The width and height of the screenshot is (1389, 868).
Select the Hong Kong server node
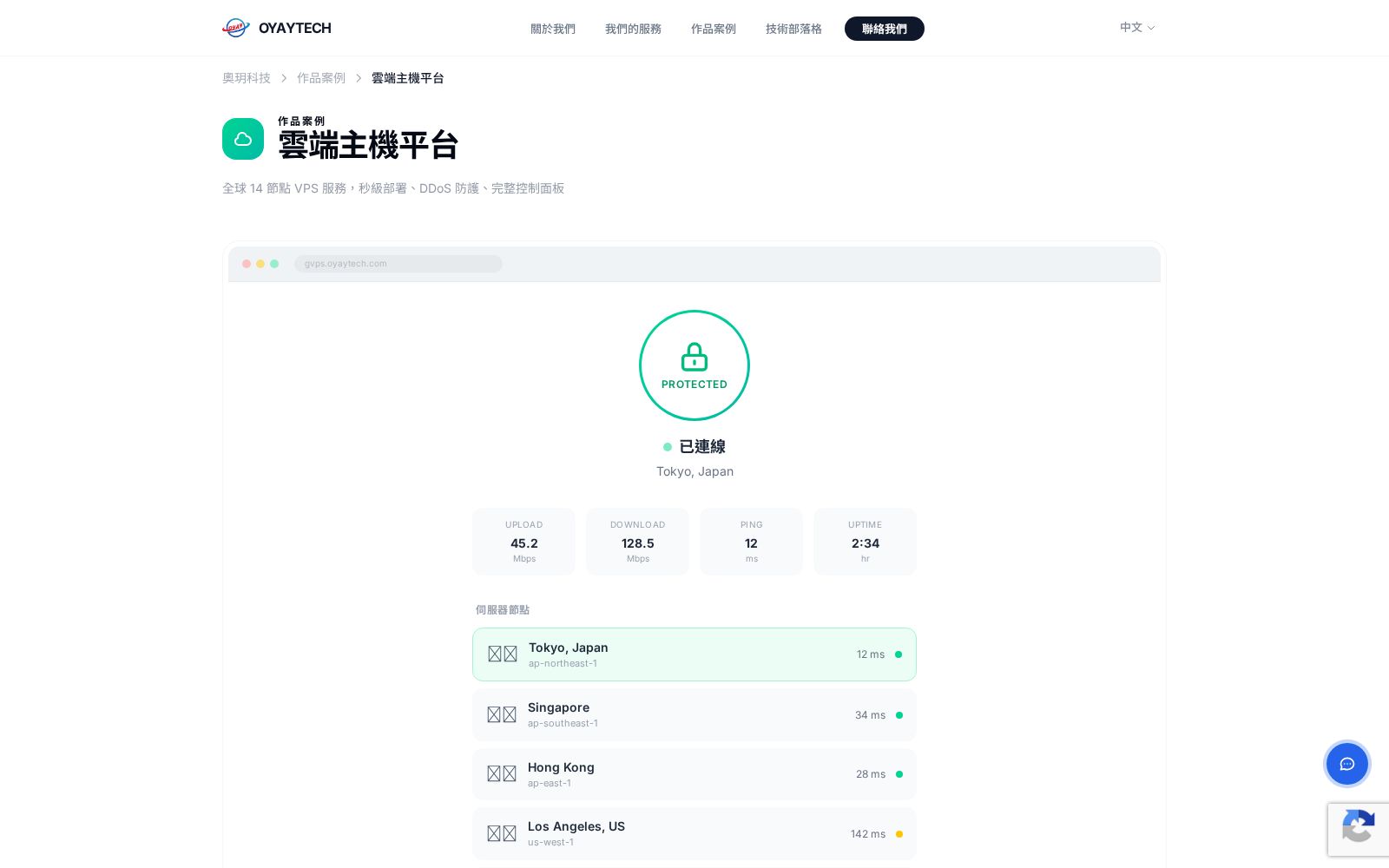pos(694,774)
